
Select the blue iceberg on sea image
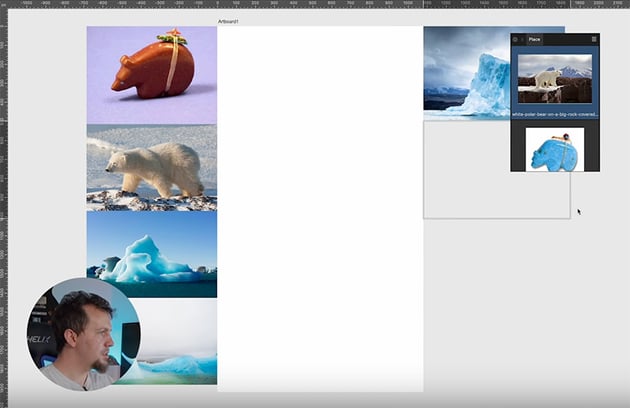152,254
